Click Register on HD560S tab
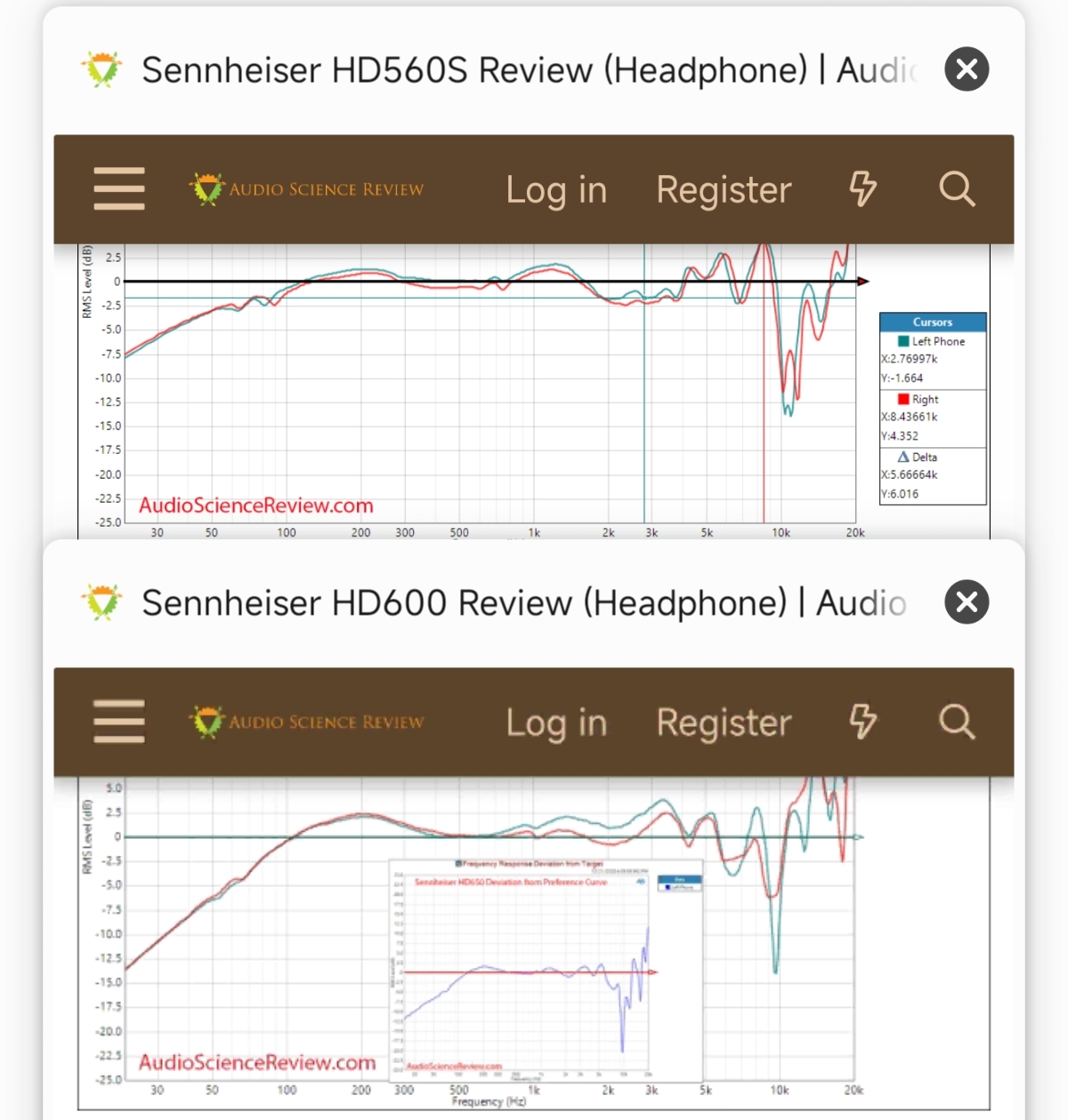 (724, 190)
